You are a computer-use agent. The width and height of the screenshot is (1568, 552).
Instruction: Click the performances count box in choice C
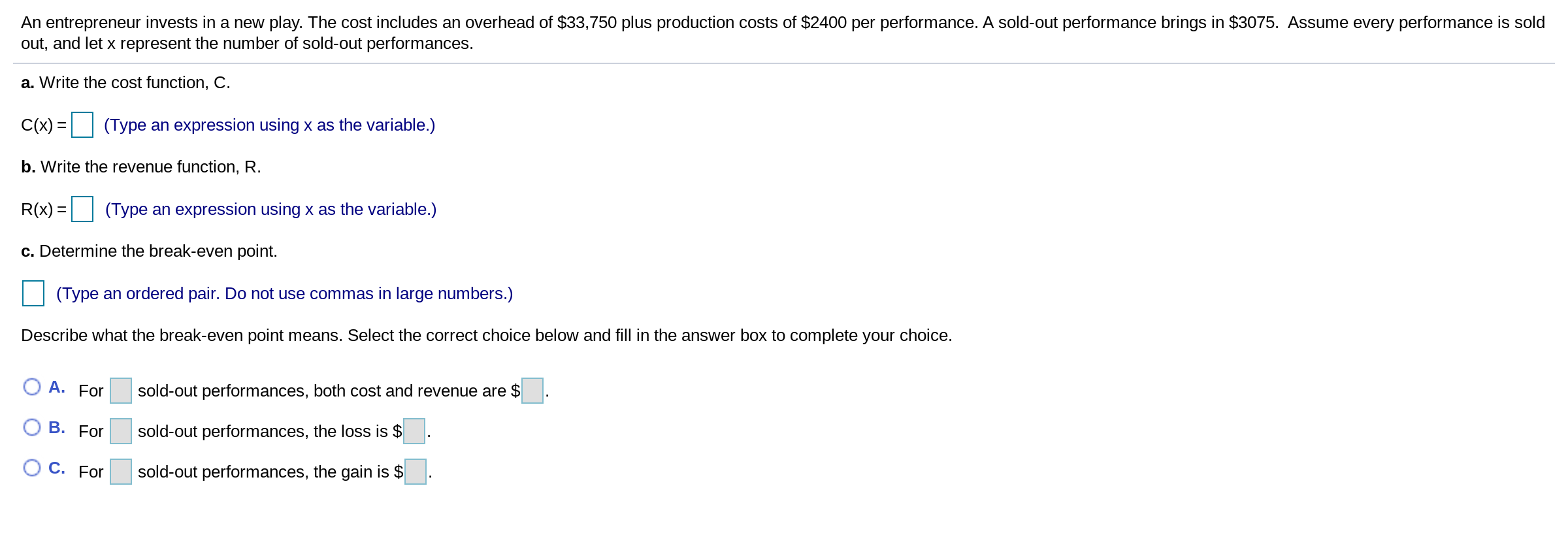pyautogui.click(x=121, y=472)
